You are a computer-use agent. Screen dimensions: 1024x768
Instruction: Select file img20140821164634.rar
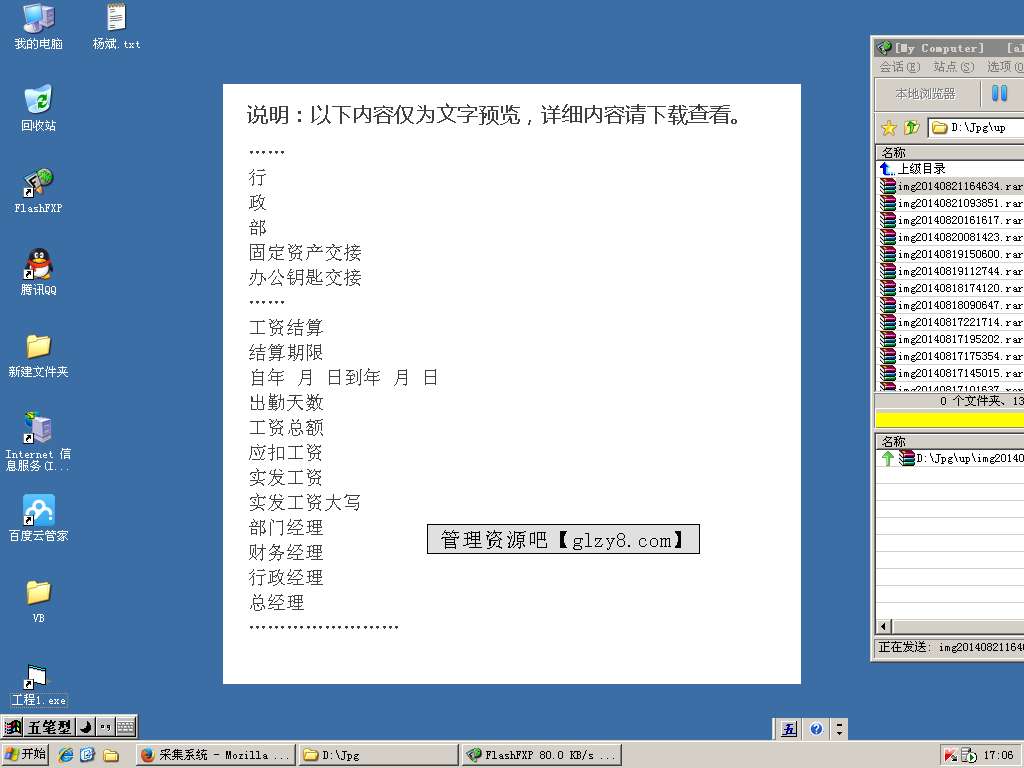(x=950, y=186)
